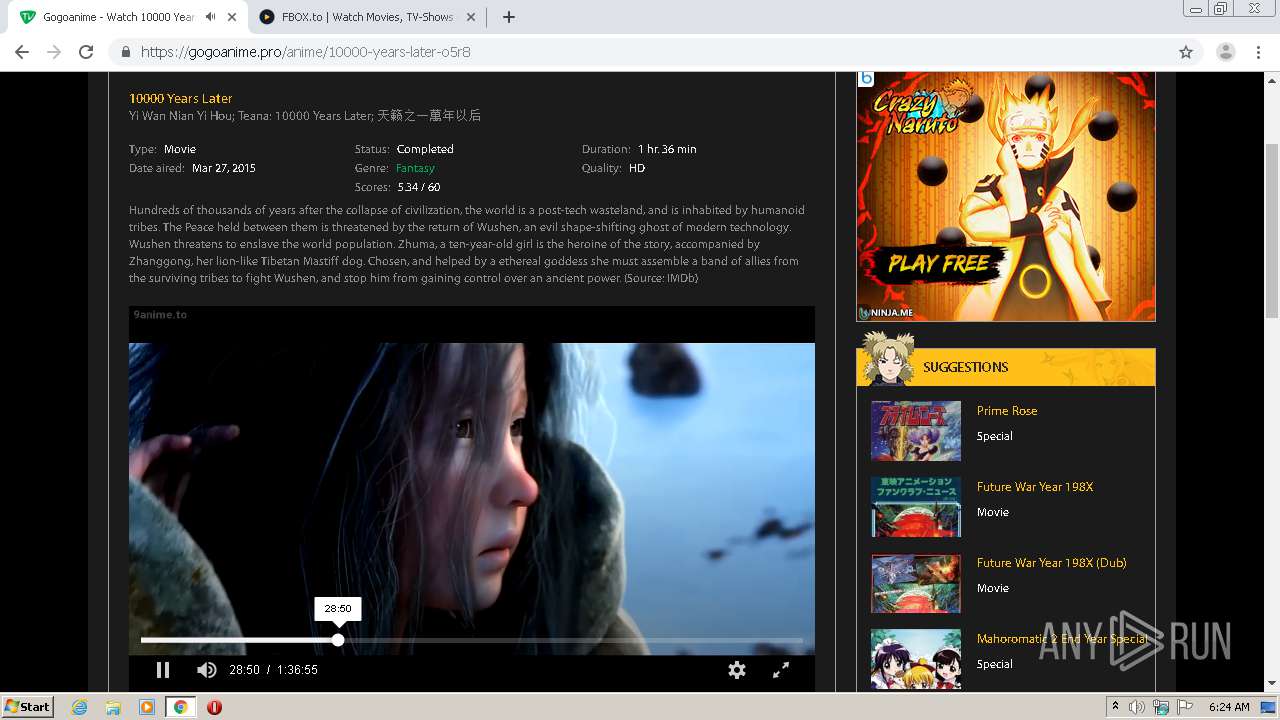Seek on the unplayed part of the progress bar
This screenshot has width=1280, height=720.
pyautogui.click(x=572, y=640)
